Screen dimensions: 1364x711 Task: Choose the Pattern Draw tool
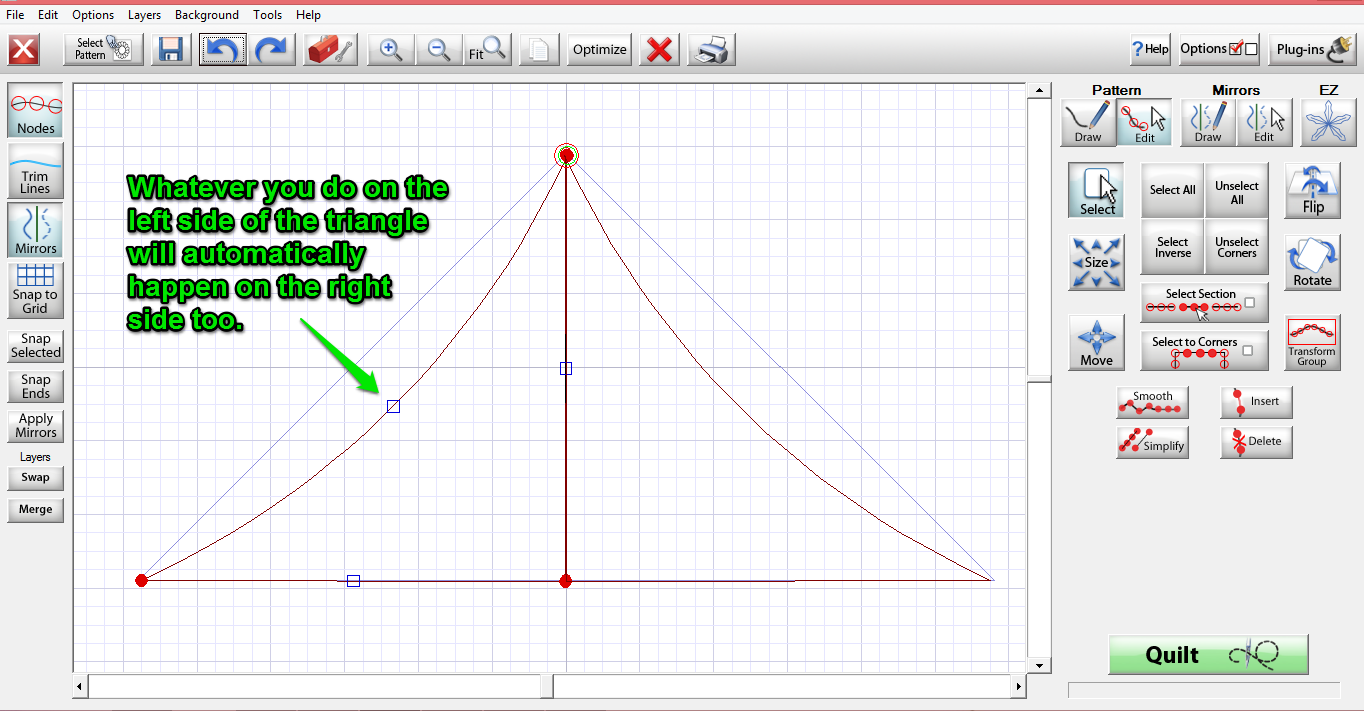point(1088,122)
